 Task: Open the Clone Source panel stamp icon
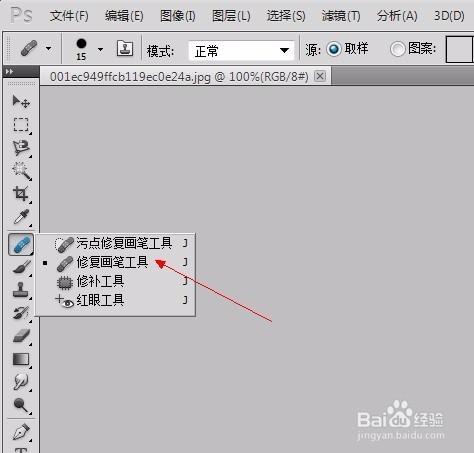pyautogui.click(x=125, y=49)
